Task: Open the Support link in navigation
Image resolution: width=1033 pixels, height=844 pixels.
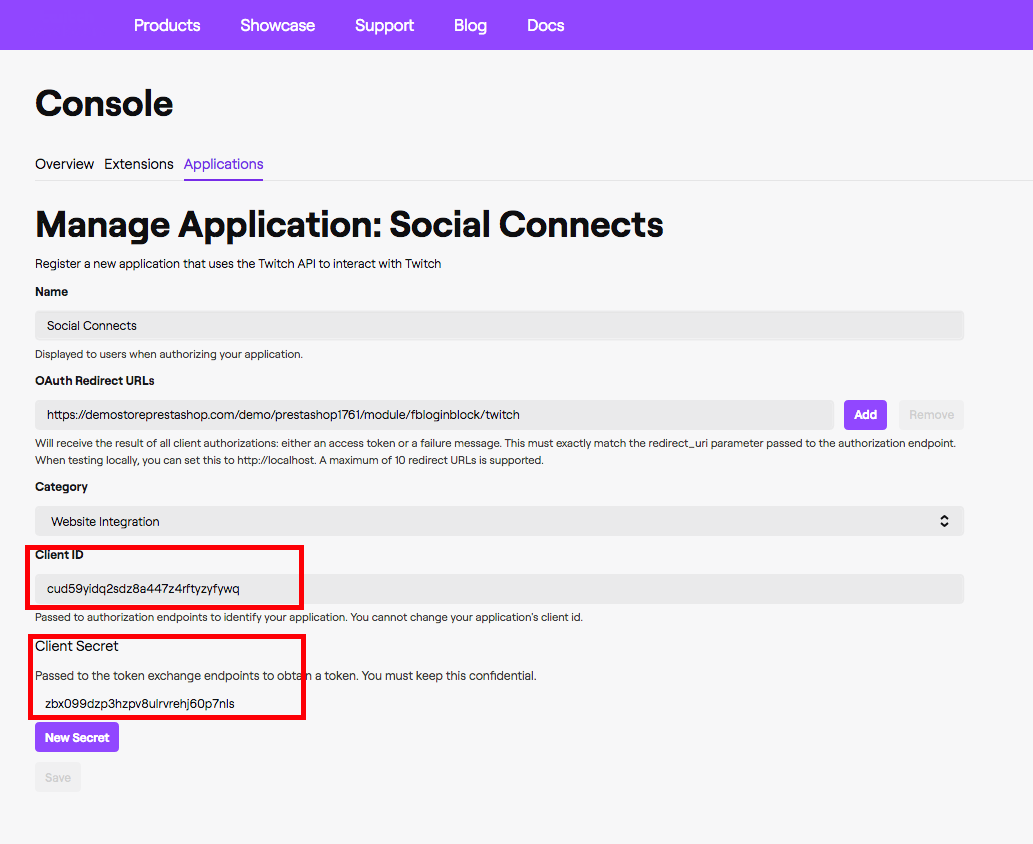Action: tap(384, 25)
